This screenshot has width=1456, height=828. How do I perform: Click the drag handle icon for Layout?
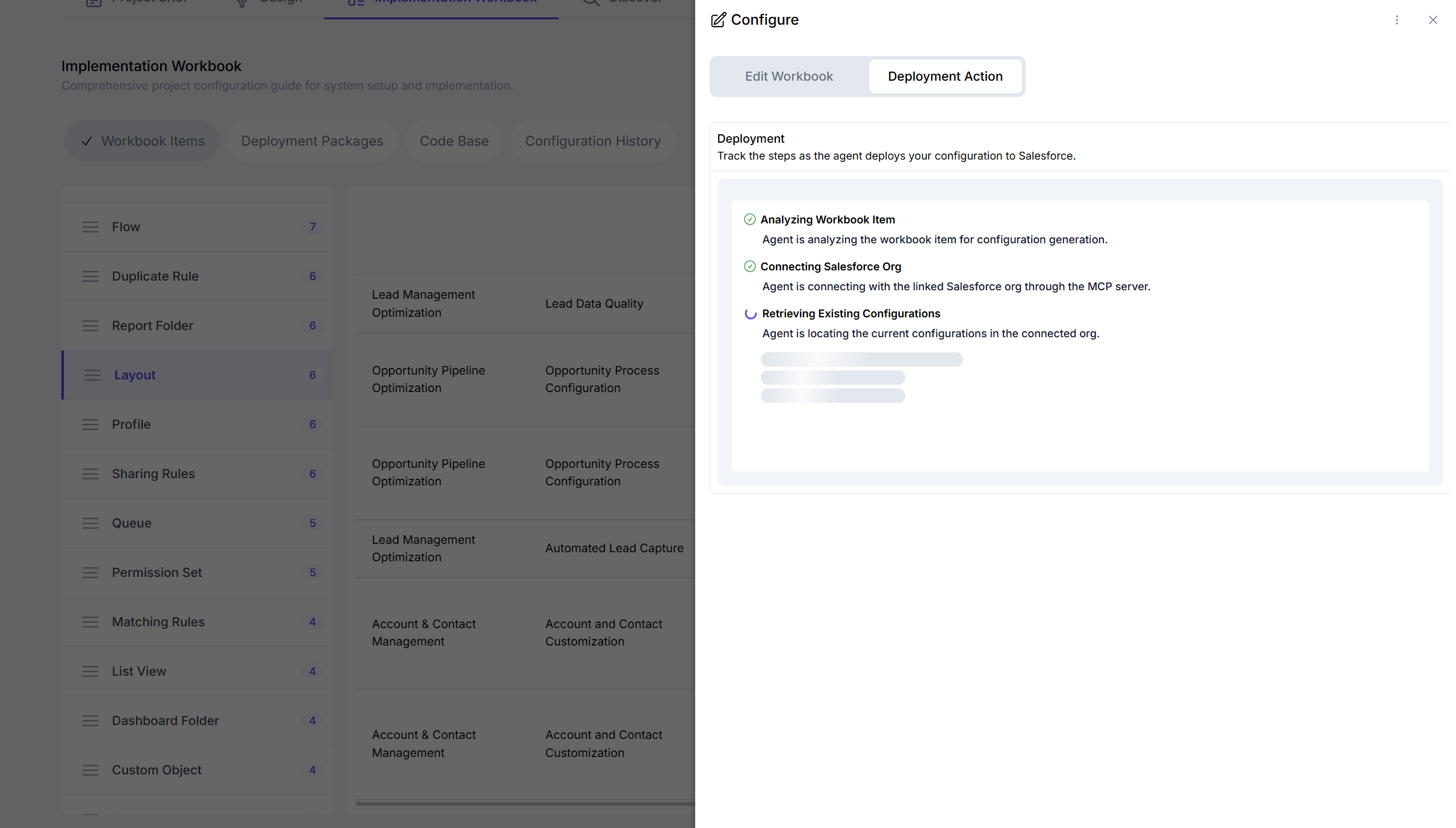(93, 375)
